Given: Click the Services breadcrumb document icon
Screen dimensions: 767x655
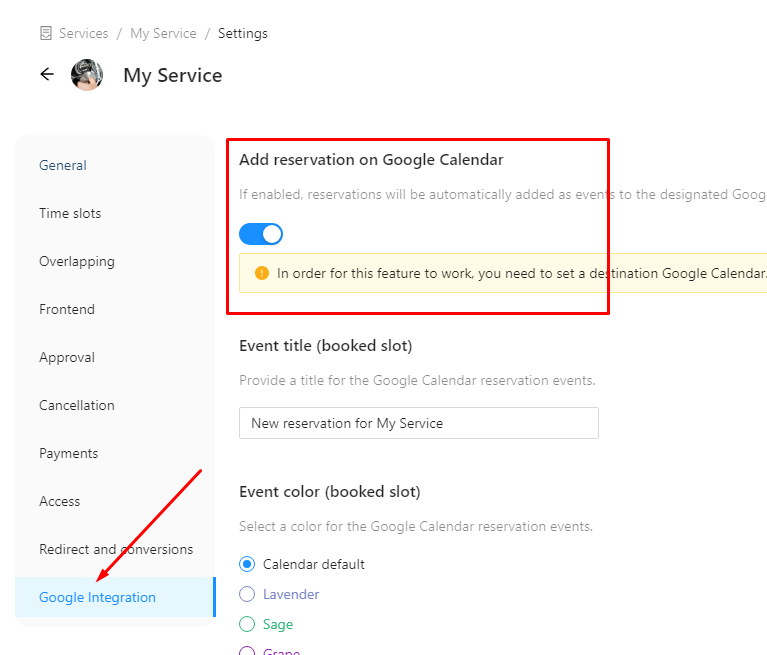Looking at the screenshot, I should [x=45, y=33].
